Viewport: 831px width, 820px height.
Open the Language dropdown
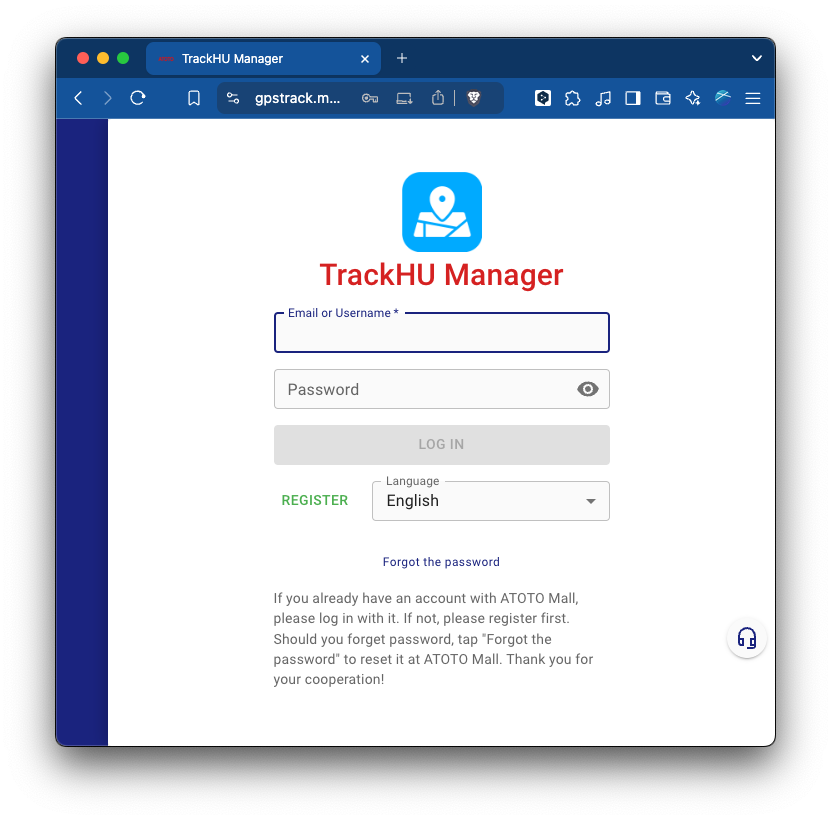(491, 501)
